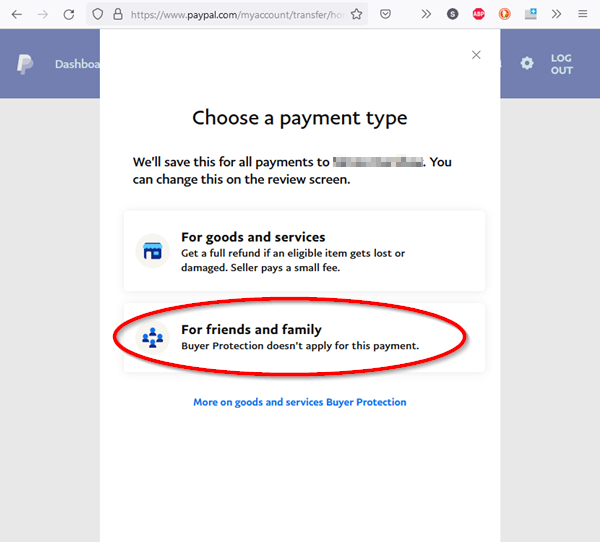Click 'Buyer Protection doesn't apply for this payment.' text
The image size is (600, 542).
300,346
